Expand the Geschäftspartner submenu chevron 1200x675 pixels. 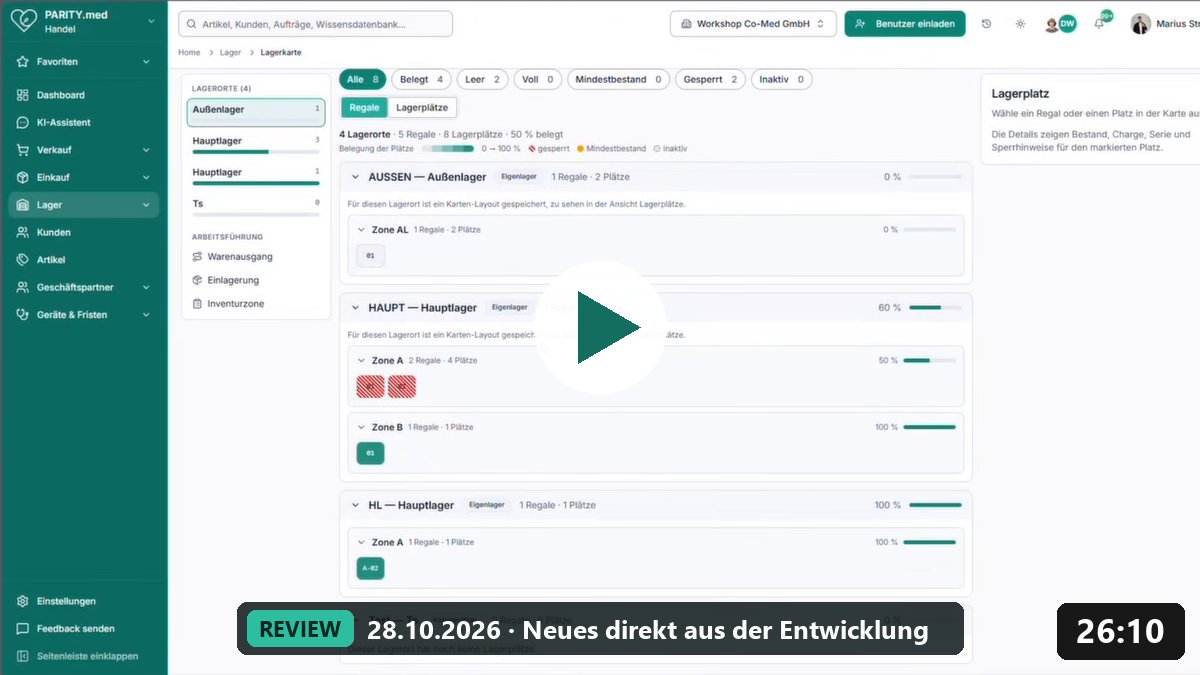click(x=146, y=287)
